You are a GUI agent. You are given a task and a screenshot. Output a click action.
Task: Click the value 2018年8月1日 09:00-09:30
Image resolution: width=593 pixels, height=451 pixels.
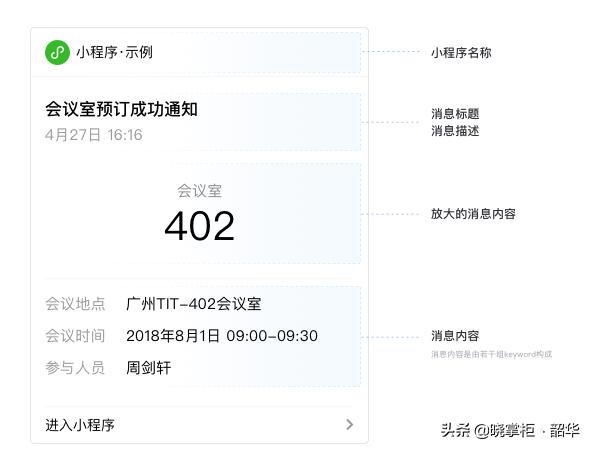pos(222,336)
